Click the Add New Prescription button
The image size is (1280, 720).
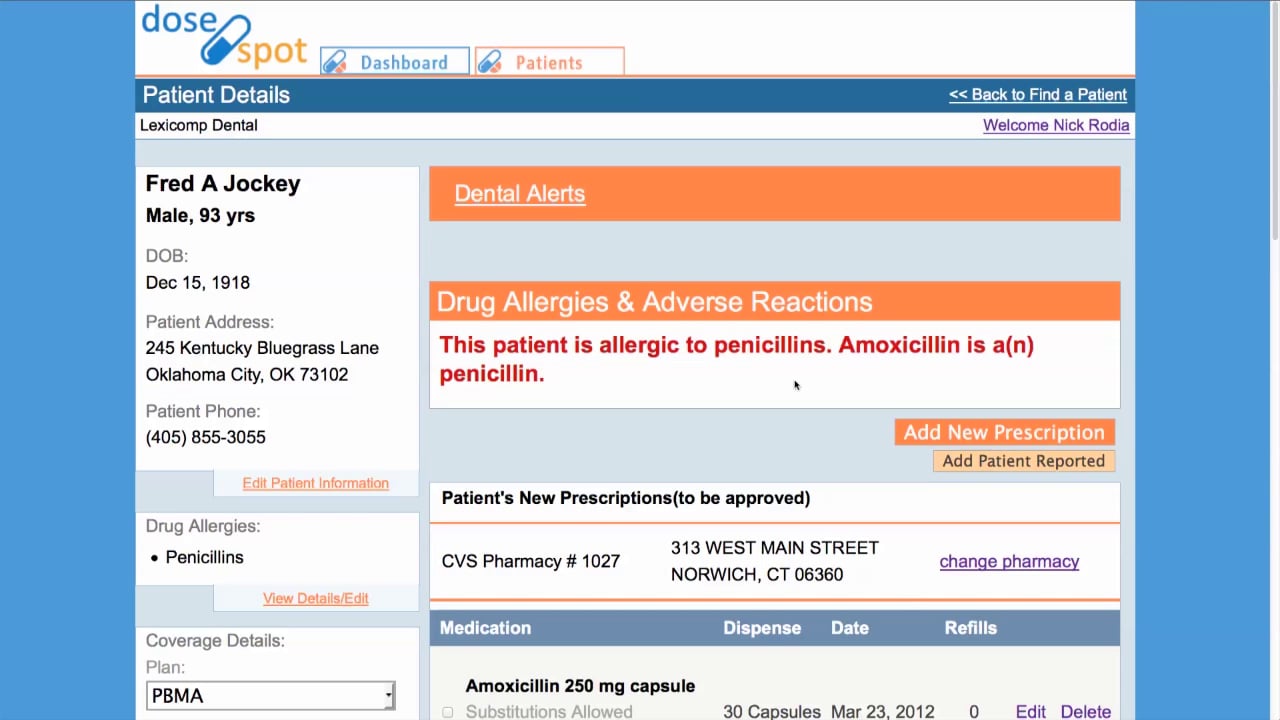1004,432
